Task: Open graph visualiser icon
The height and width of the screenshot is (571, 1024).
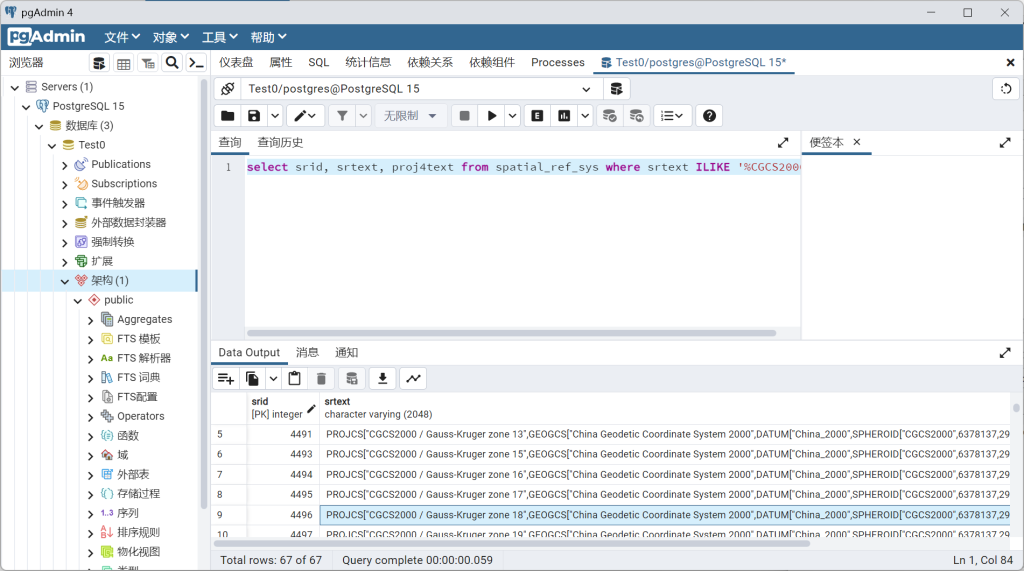Action: 413,378
